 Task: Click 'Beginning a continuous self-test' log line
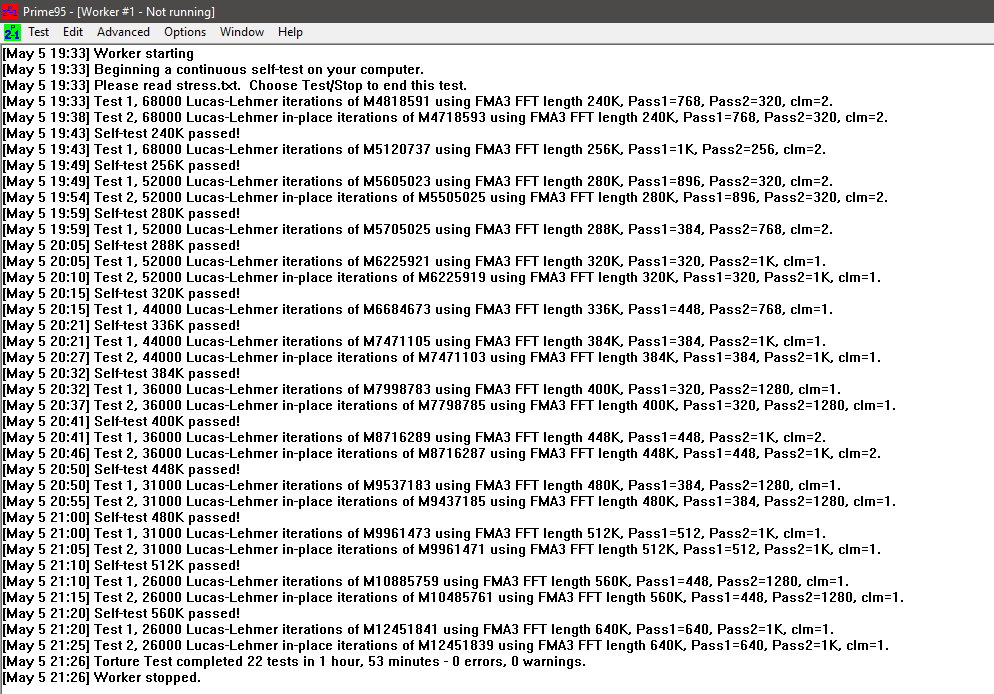pyautogui.click(x=213, y=69)
